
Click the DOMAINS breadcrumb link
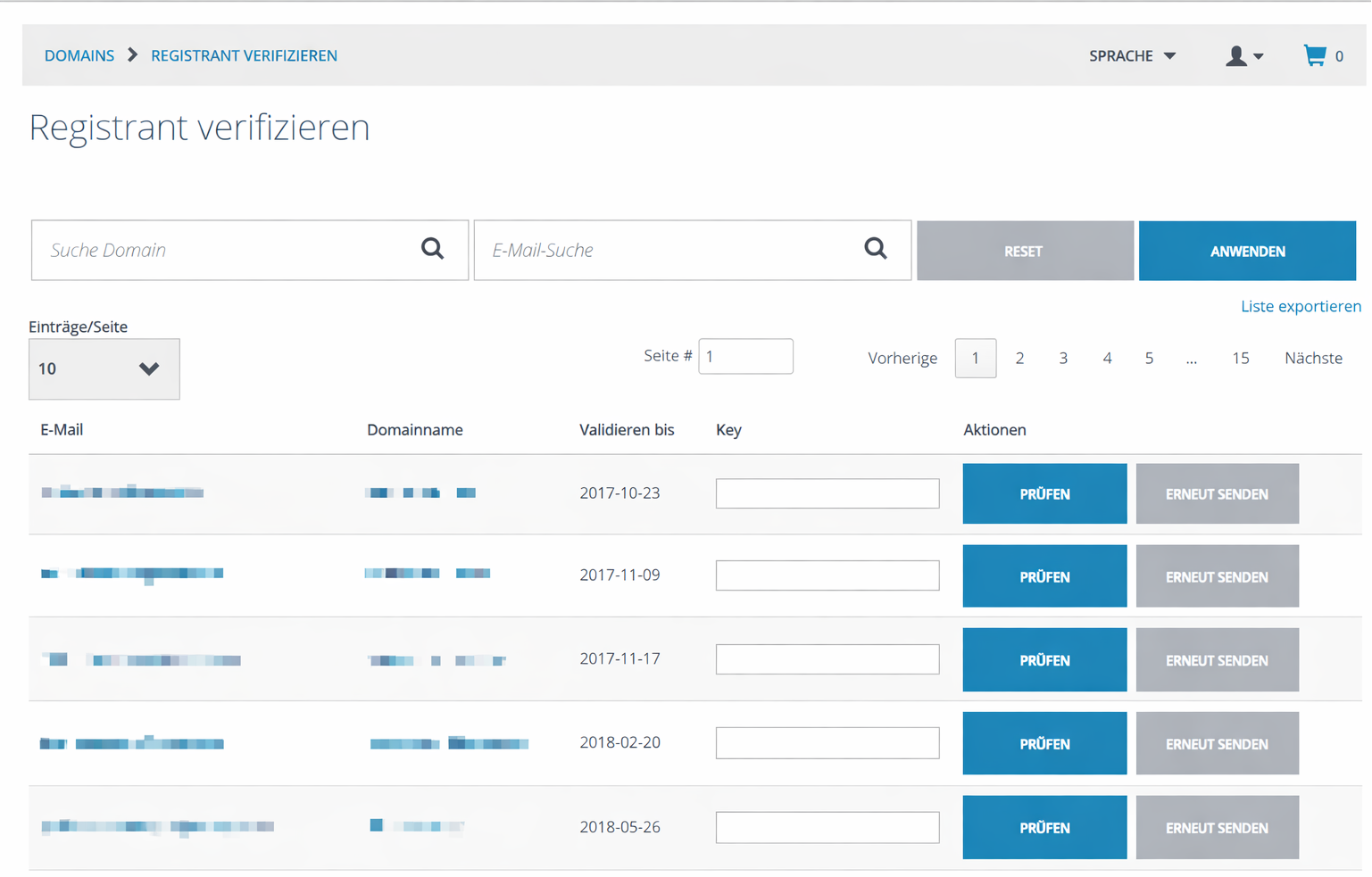click(x=79, y=55)
